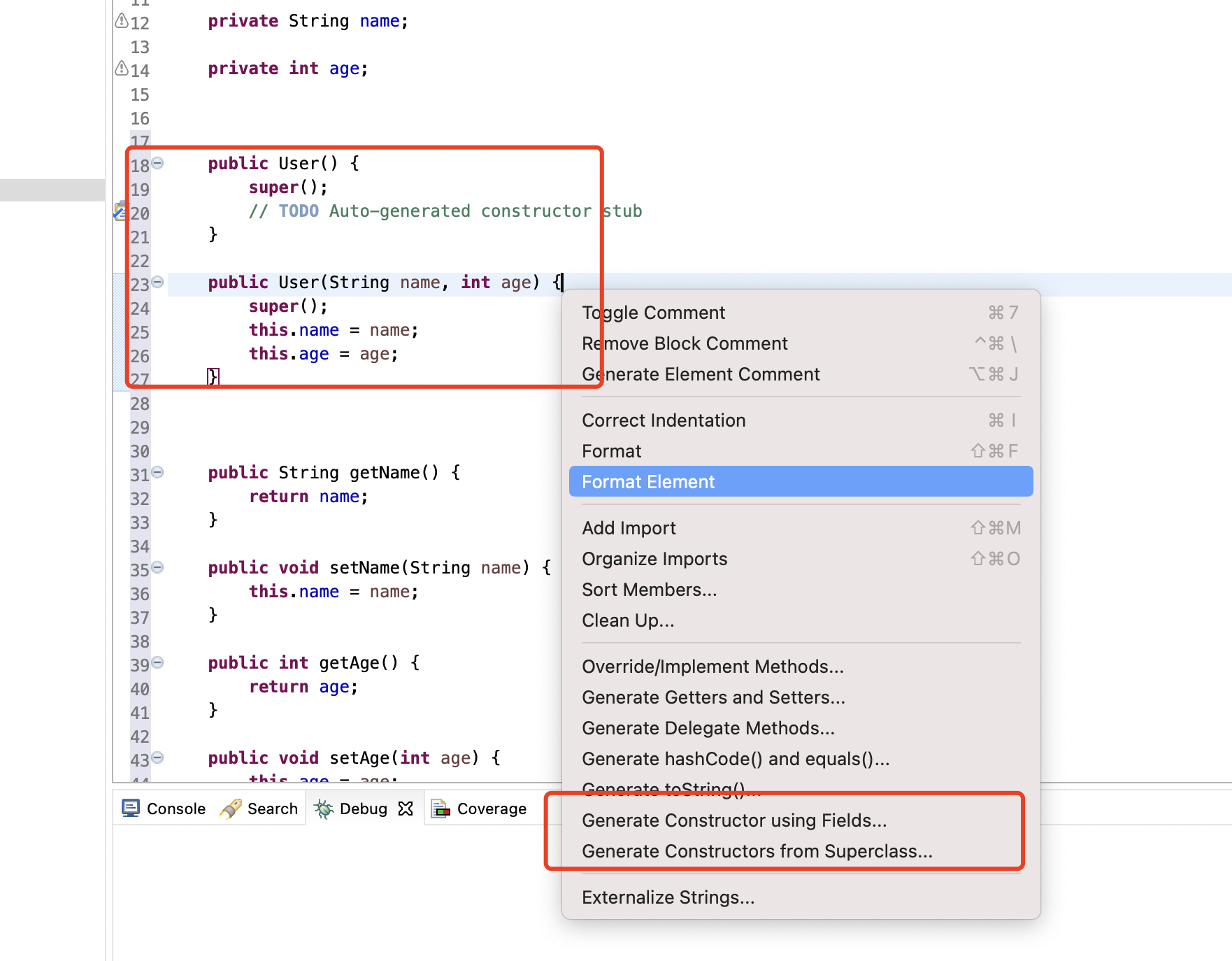The height and width of the screenshot is (961, 1232).
Task: Click the task marker on line 20
Action: click(x=120, y=211)
